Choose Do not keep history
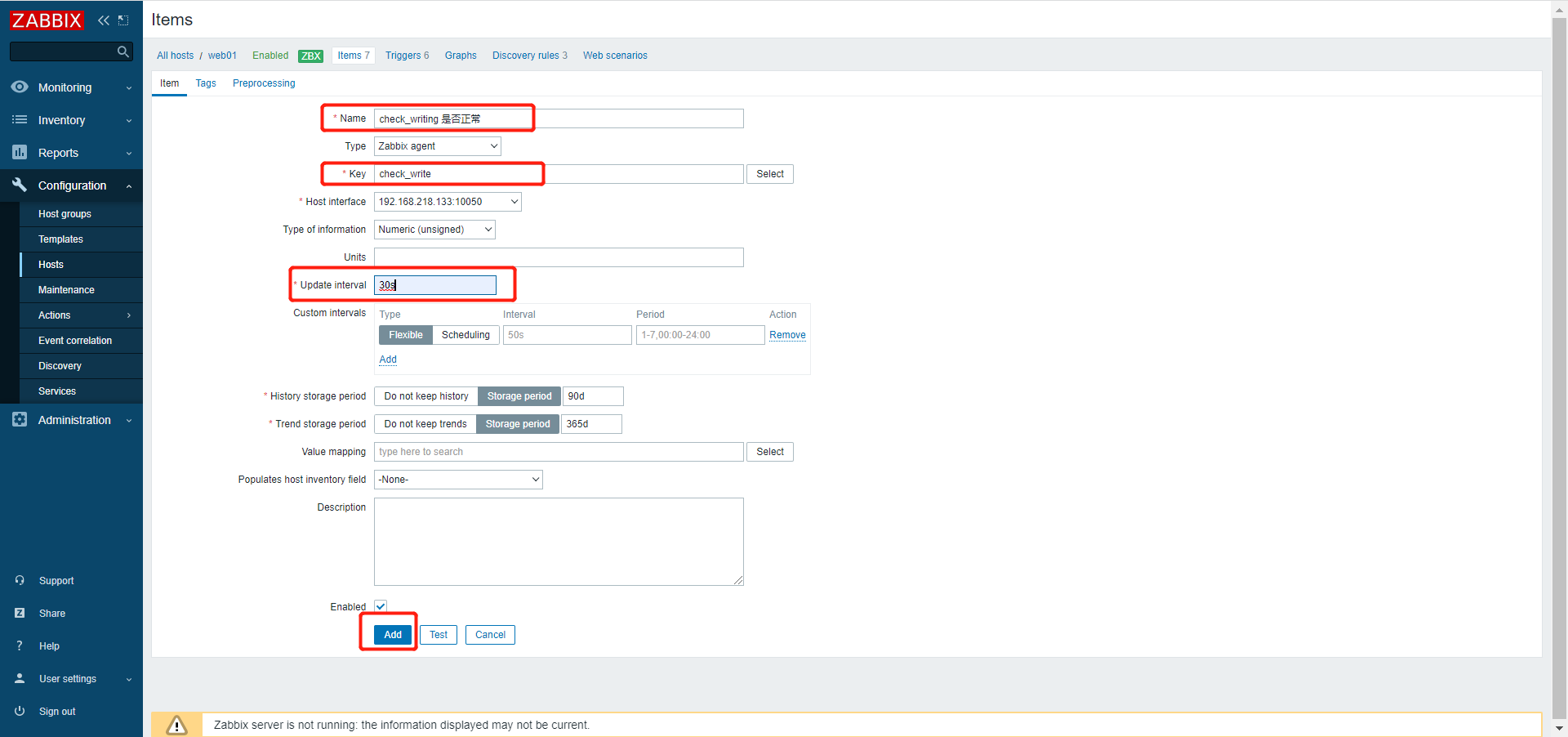Viewport: 1568px width, 737px height. point(426,396)
